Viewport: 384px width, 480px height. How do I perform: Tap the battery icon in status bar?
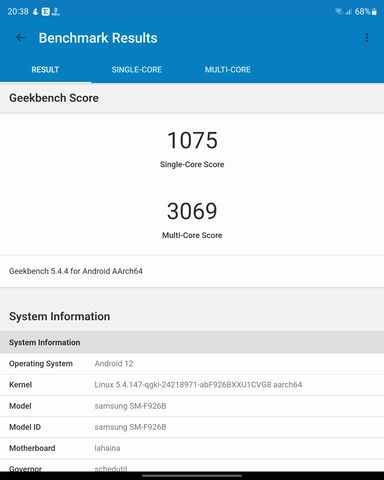(x=374, y=12)
